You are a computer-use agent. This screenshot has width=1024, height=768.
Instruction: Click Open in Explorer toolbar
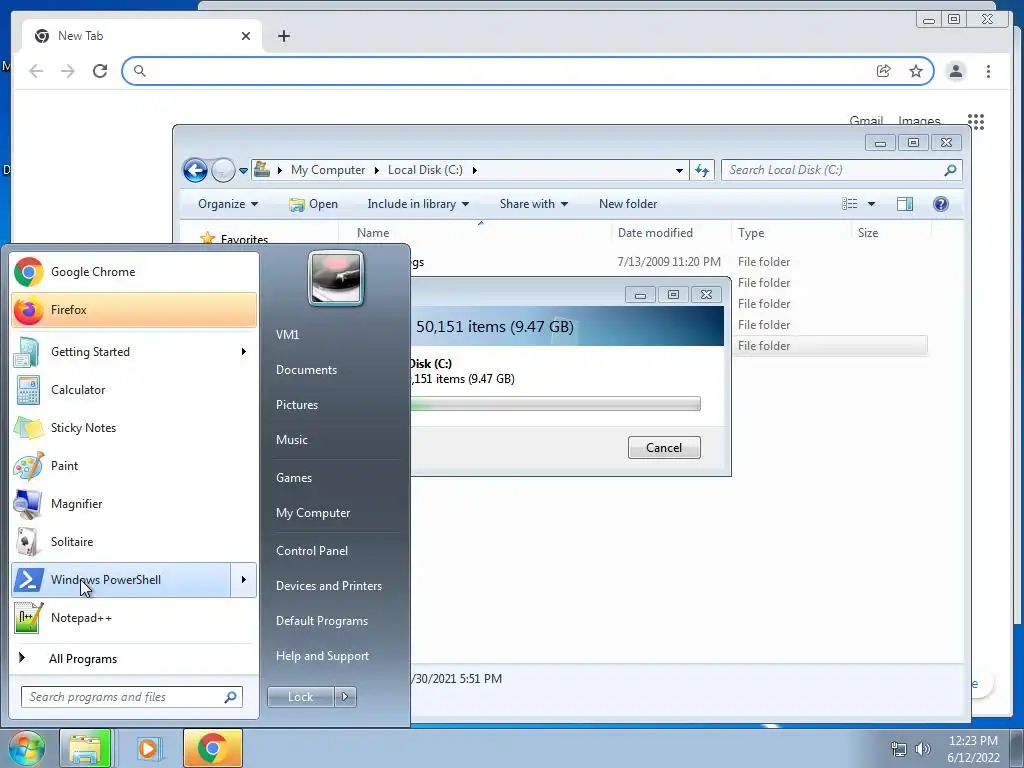313,204
